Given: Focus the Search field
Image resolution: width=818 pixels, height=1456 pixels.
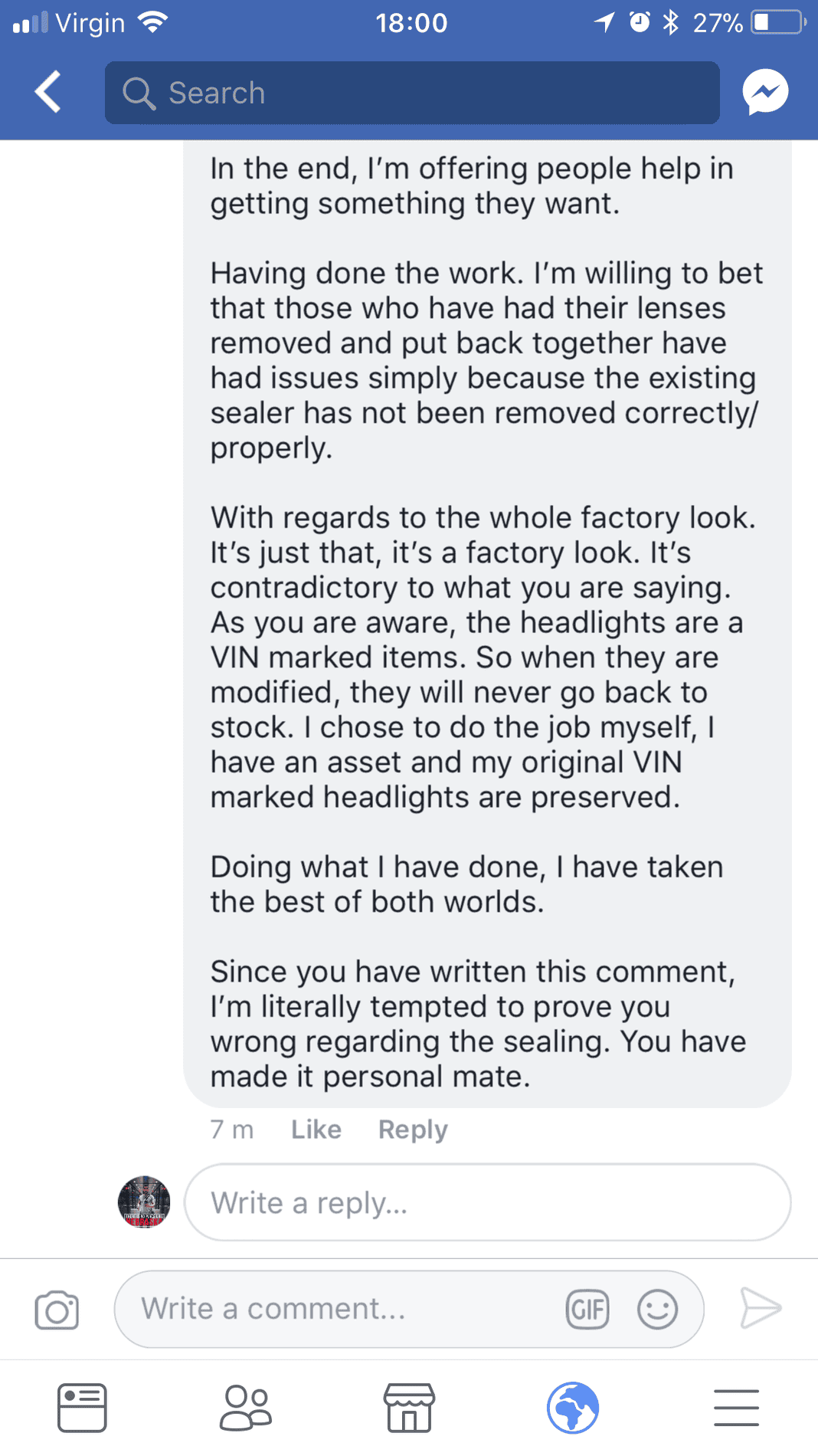Looking at the screenshot, I should click(x=412, y=93).
